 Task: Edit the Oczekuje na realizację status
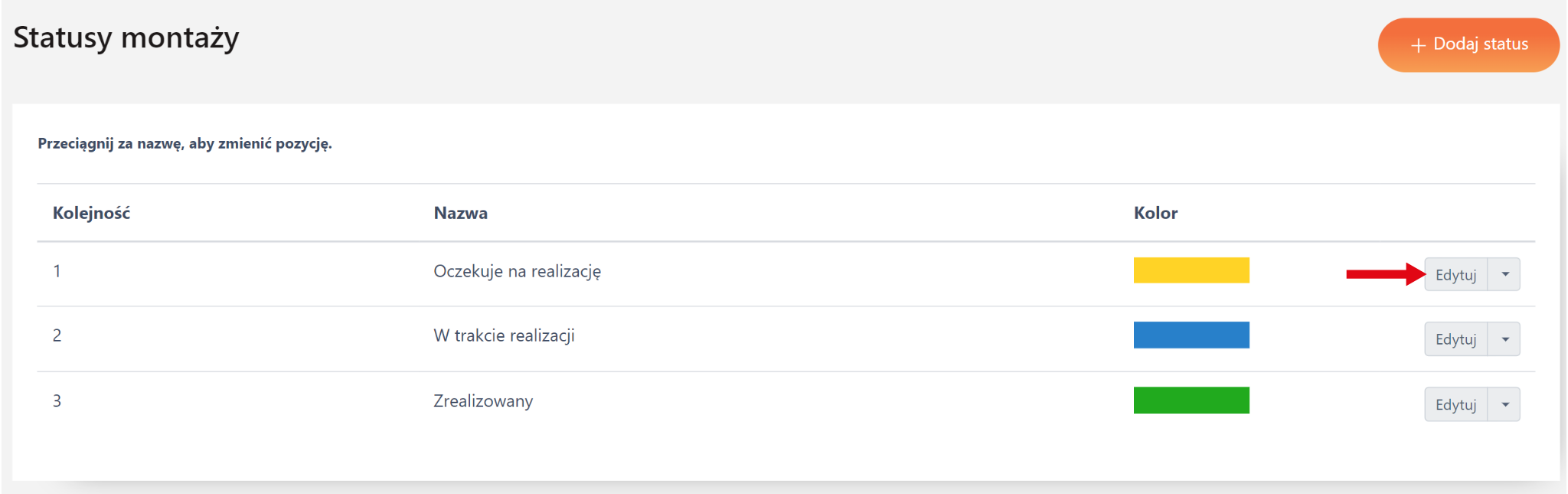tap(1455, 275)
